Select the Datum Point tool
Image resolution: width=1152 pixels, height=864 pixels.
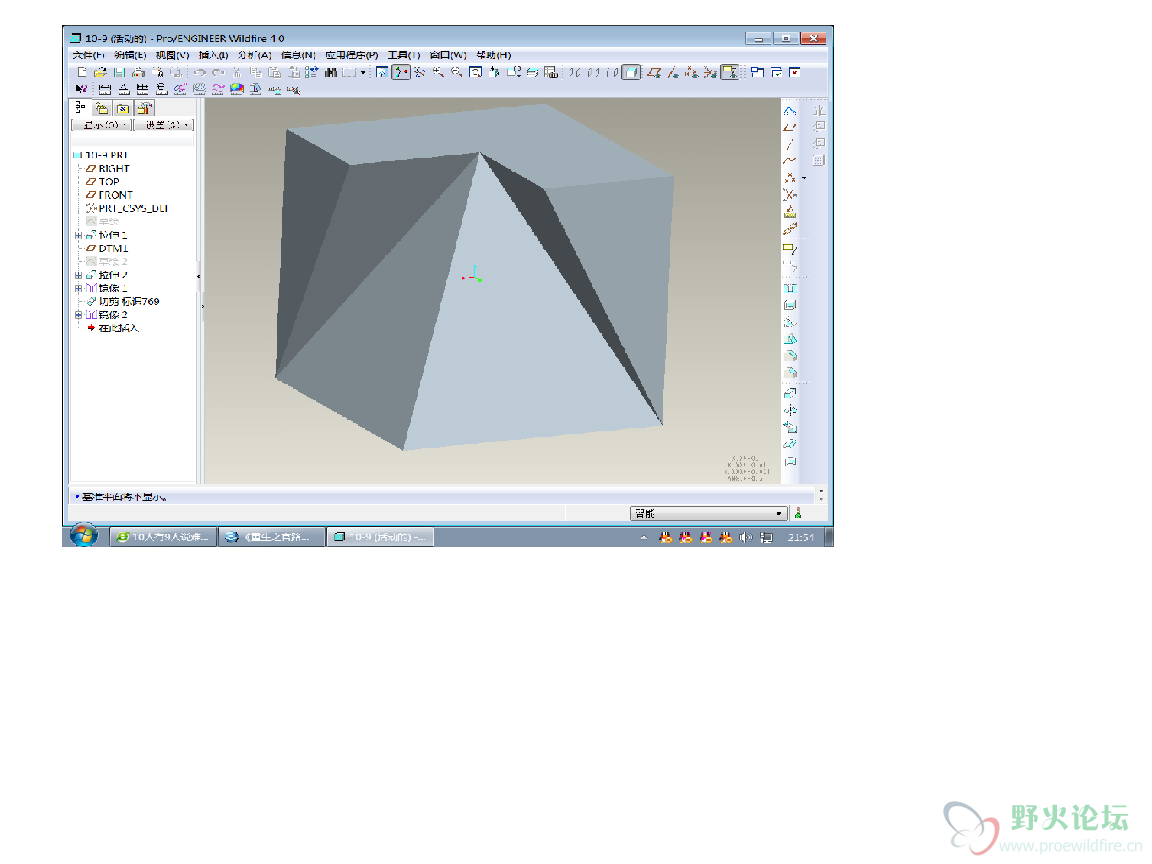pos(790,178)
